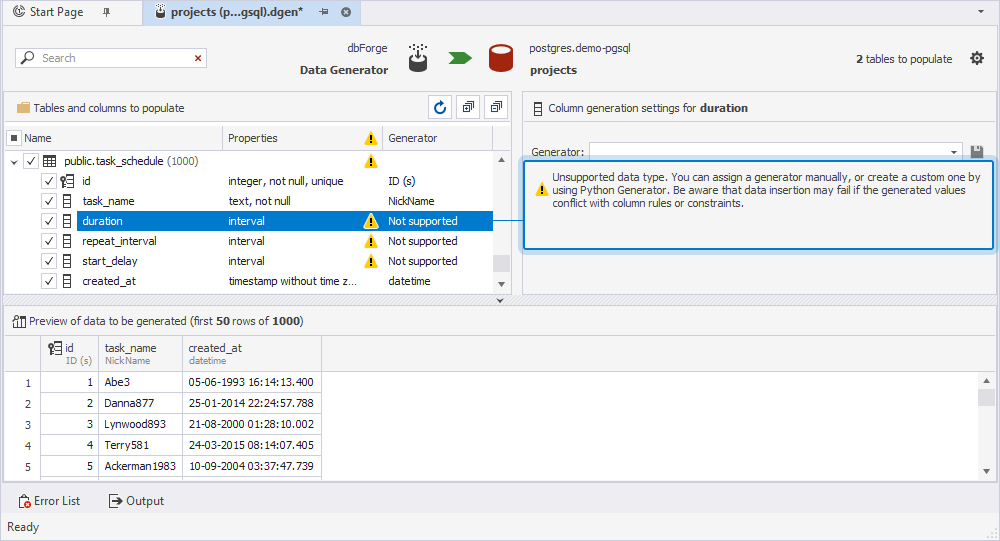Click the Output icon

coord(115,501)
